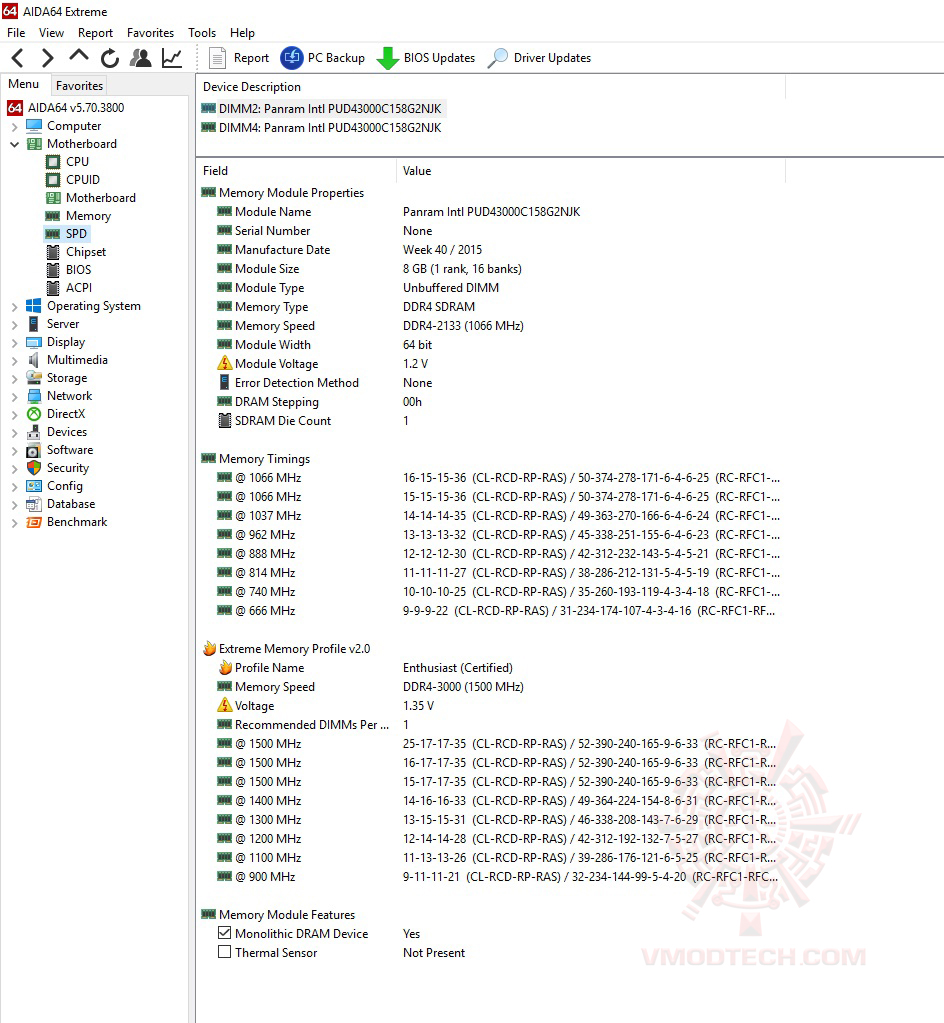The image size is (944, 1023).
Task: Open the user management silhouette icon
Action: click(140, 58)
